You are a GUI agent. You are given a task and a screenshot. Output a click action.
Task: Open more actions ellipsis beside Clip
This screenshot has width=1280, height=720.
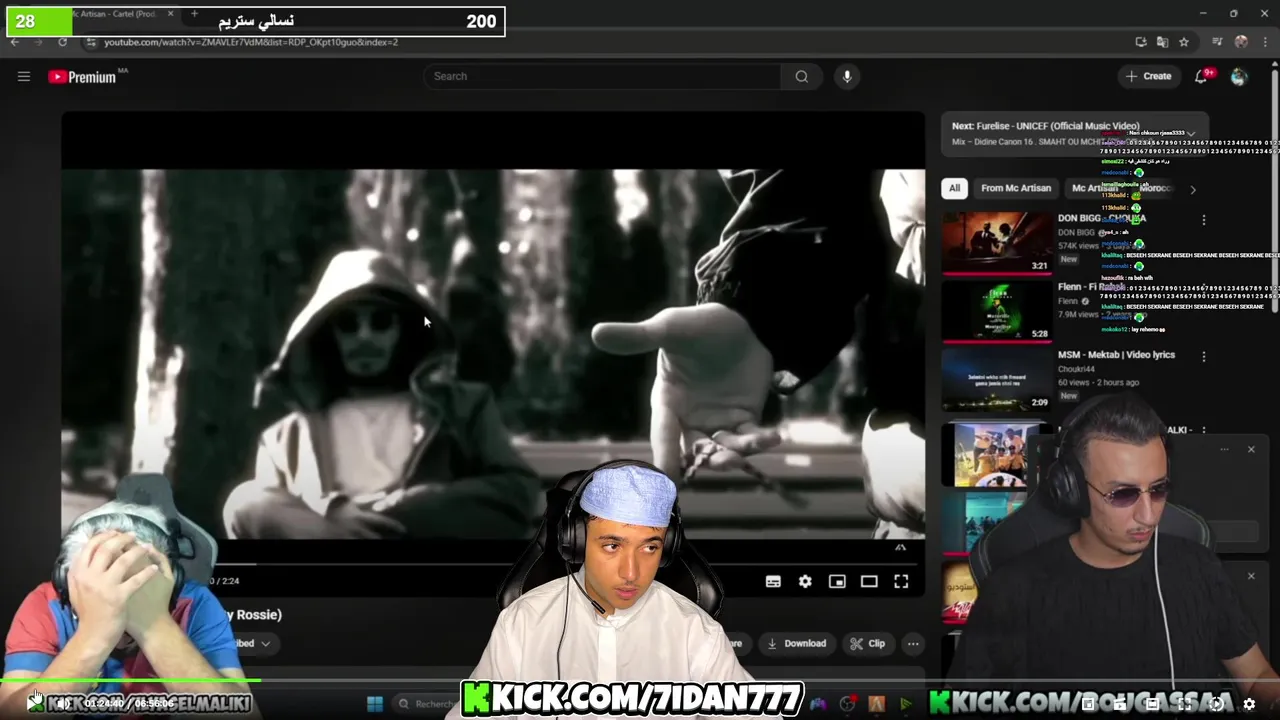[x=913, y=644]
